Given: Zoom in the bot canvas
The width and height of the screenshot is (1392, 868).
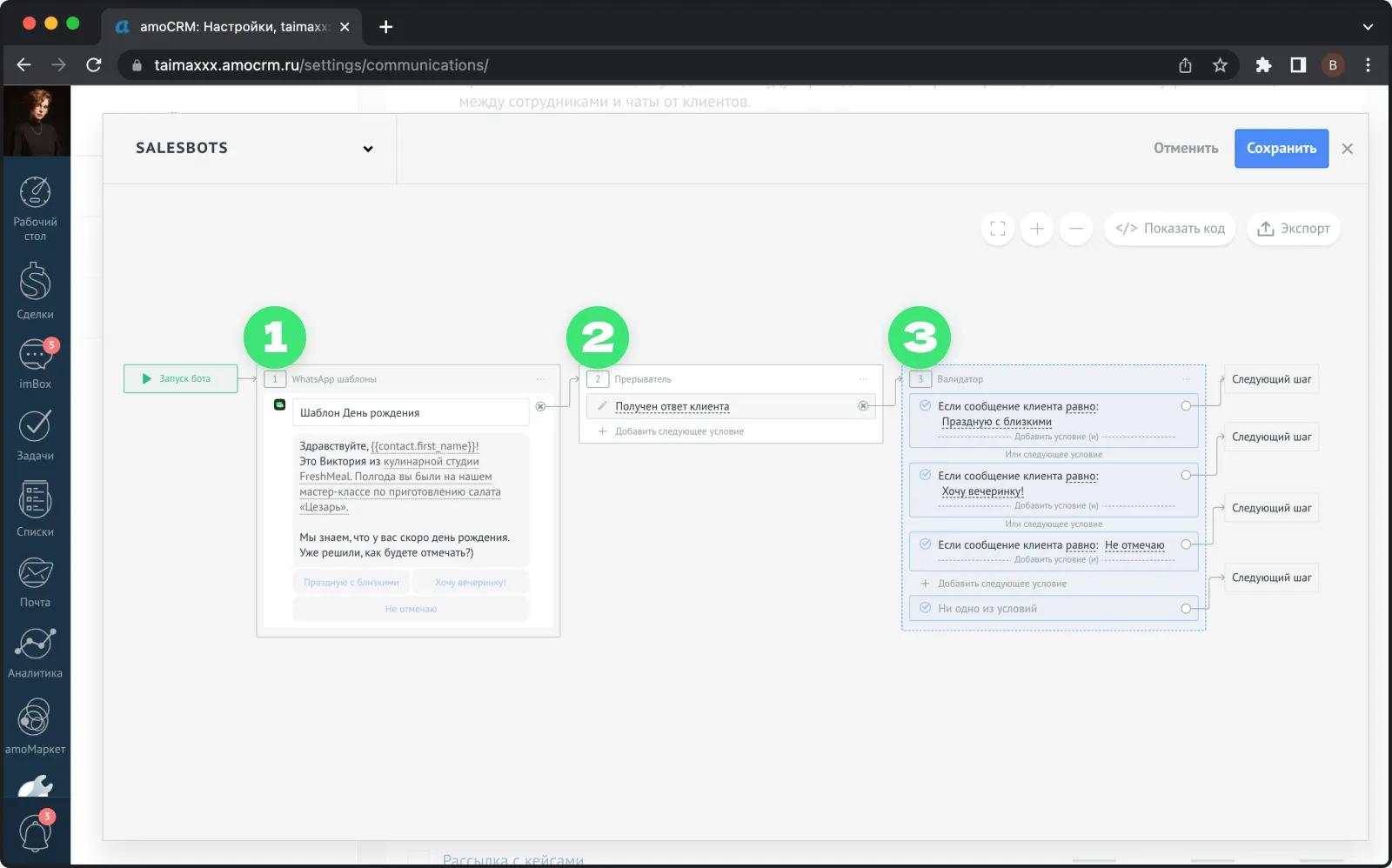Looking at the screenshot, I should click(x=1037, y=229).
